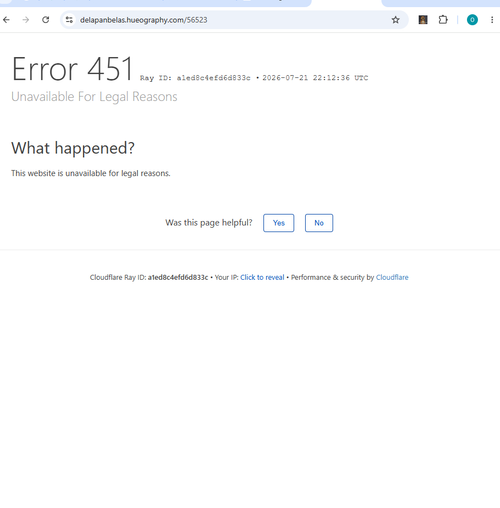View site information icon in address bar
The height and width of the screenshot is (508, 500).
click(x=69, y=20)
